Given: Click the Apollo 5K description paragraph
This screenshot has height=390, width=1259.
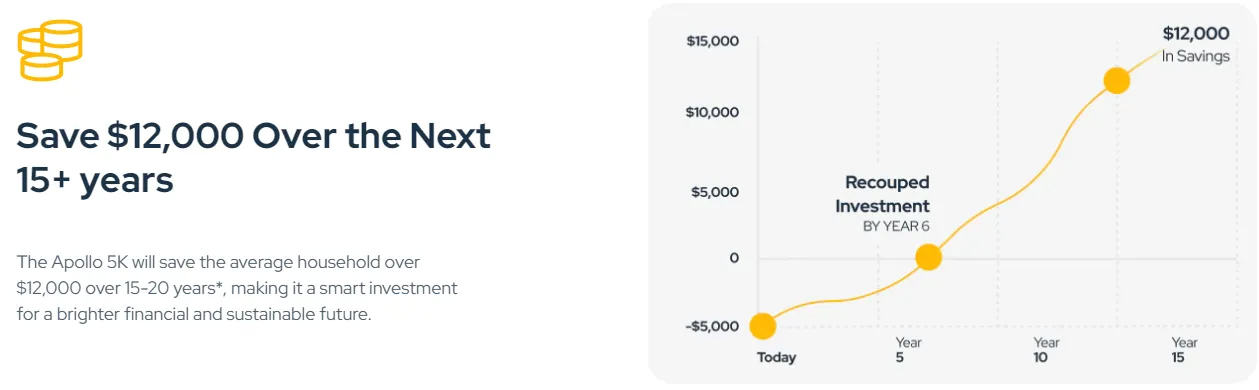Looking at the screenshot, I should (x=237, y=288).
